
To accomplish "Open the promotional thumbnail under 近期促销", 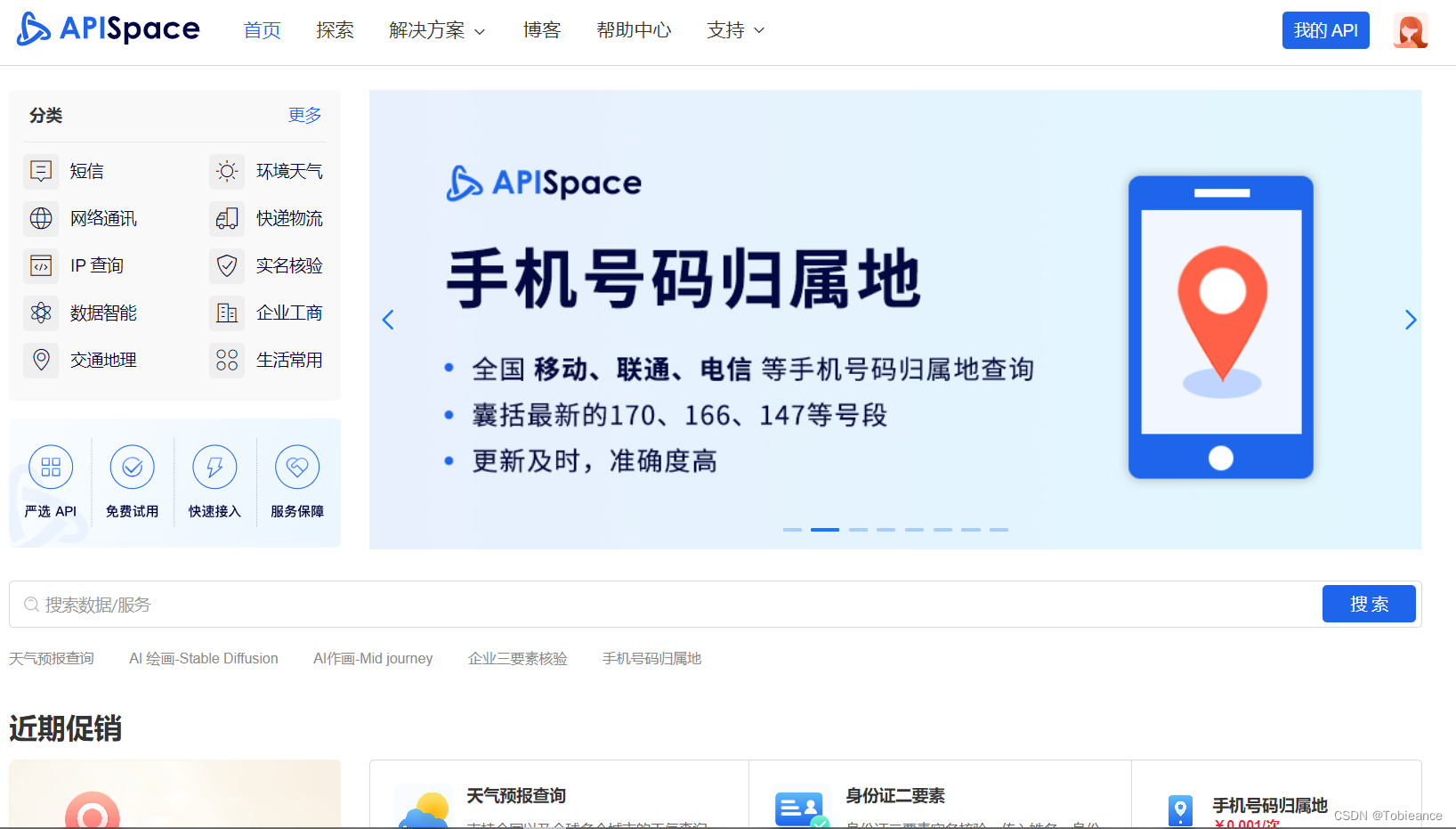I will (175, 794).
